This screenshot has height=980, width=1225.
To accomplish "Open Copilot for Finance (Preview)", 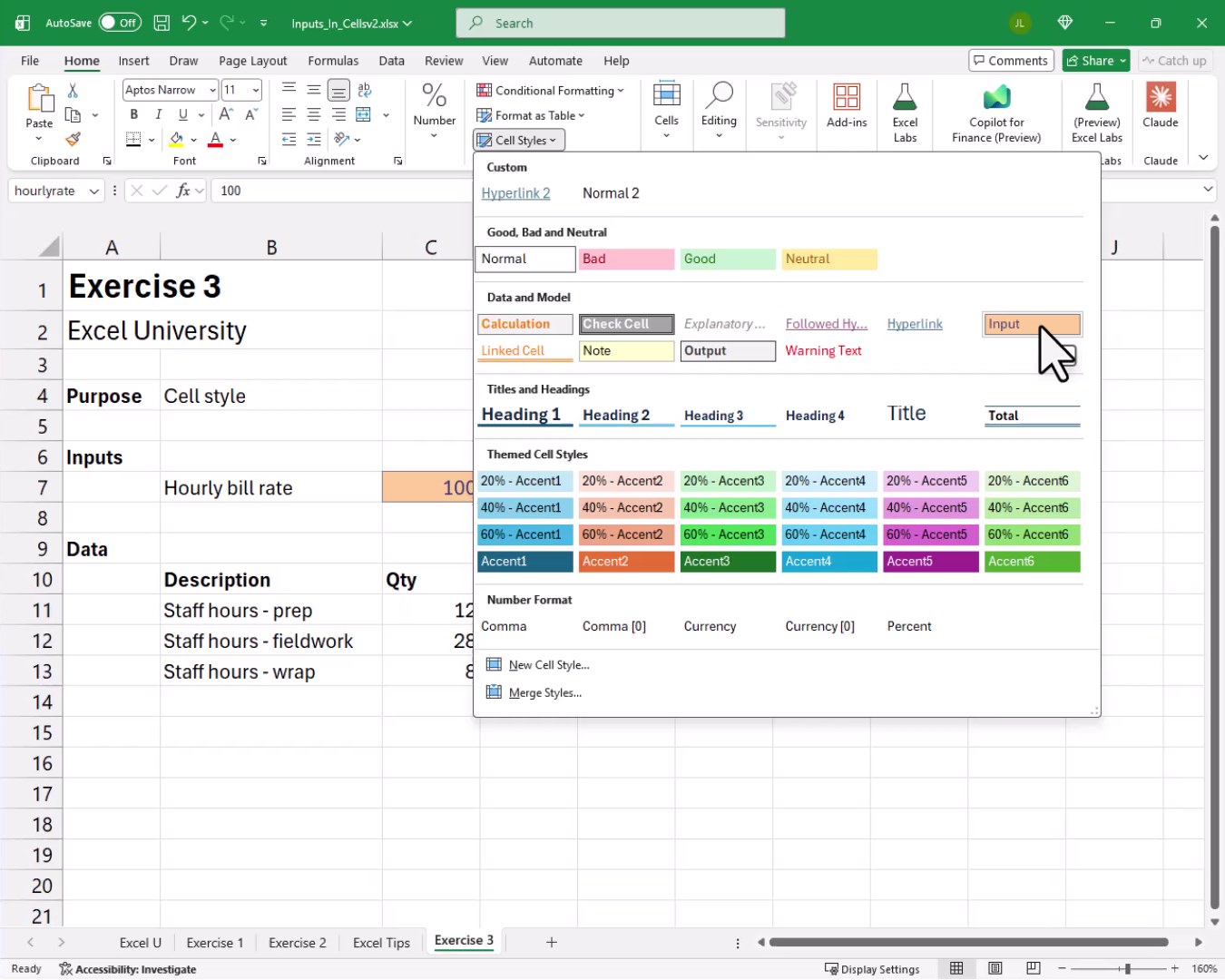I will [x=996, y=113].
